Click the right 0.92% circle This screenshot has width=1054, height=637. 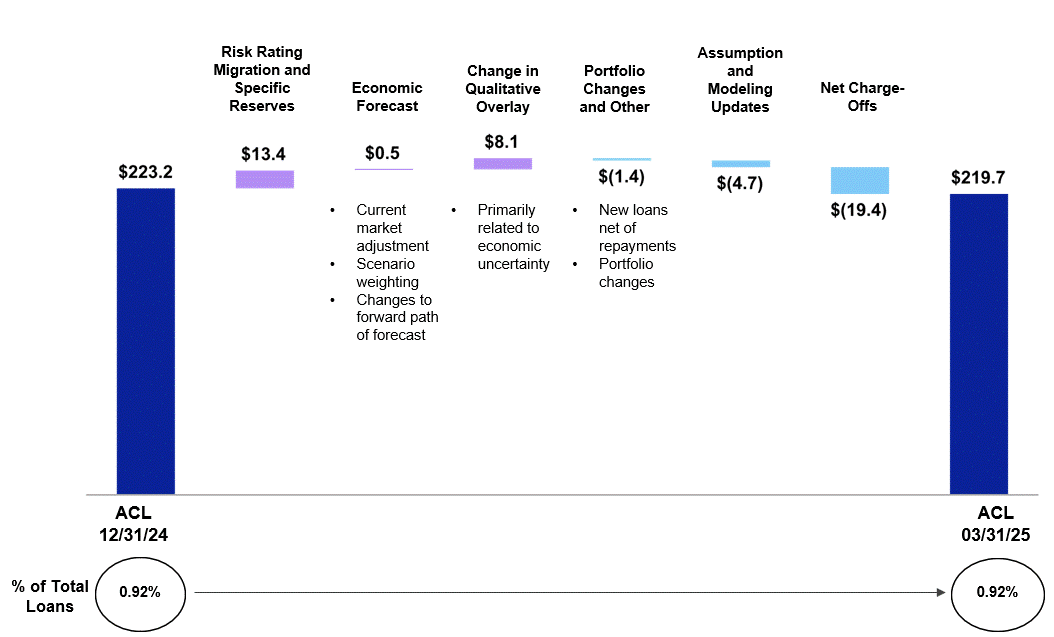(x=998, y=592)
